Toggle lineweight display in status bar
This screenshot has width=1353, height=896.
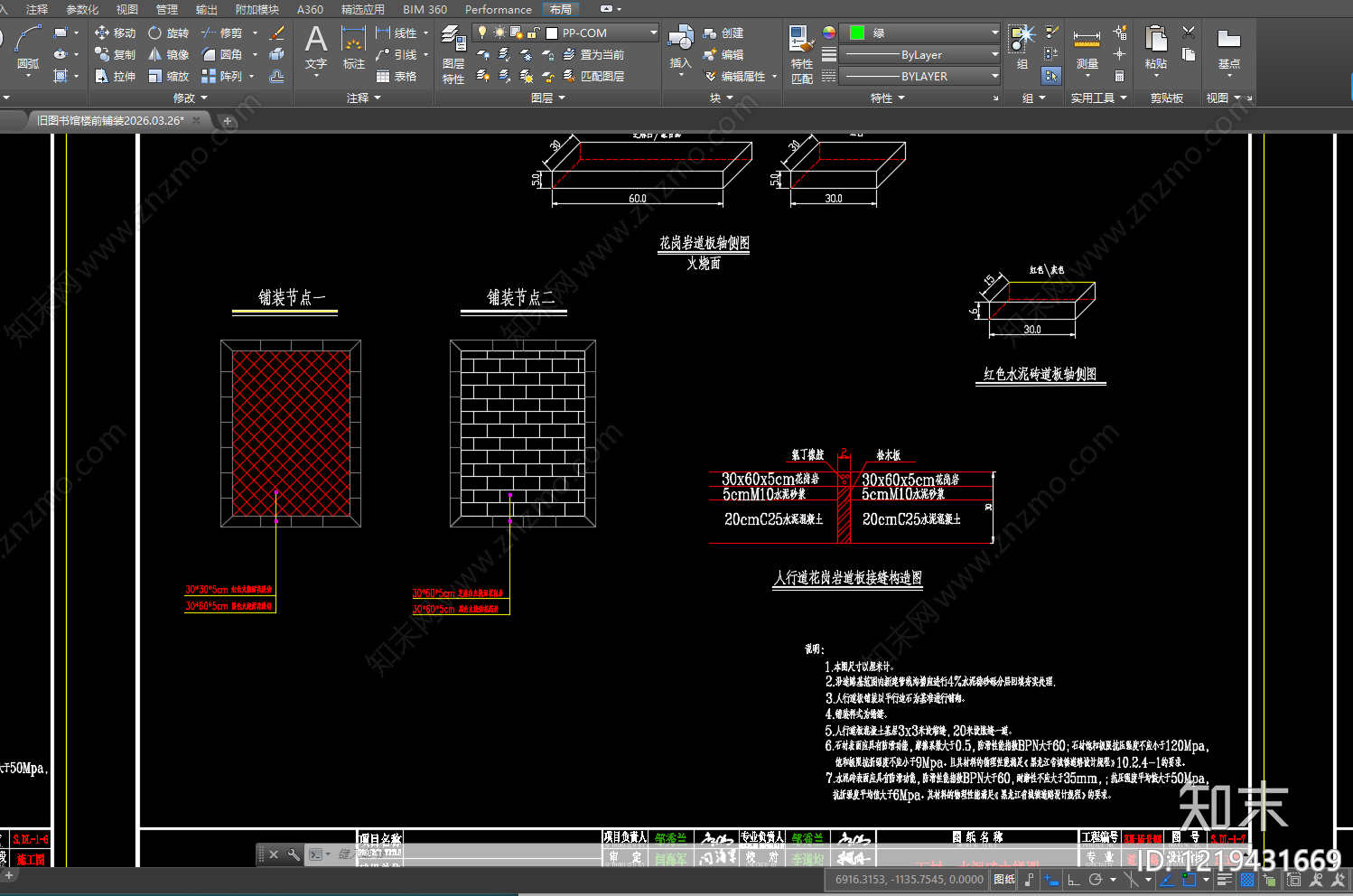click(1225, 879)
